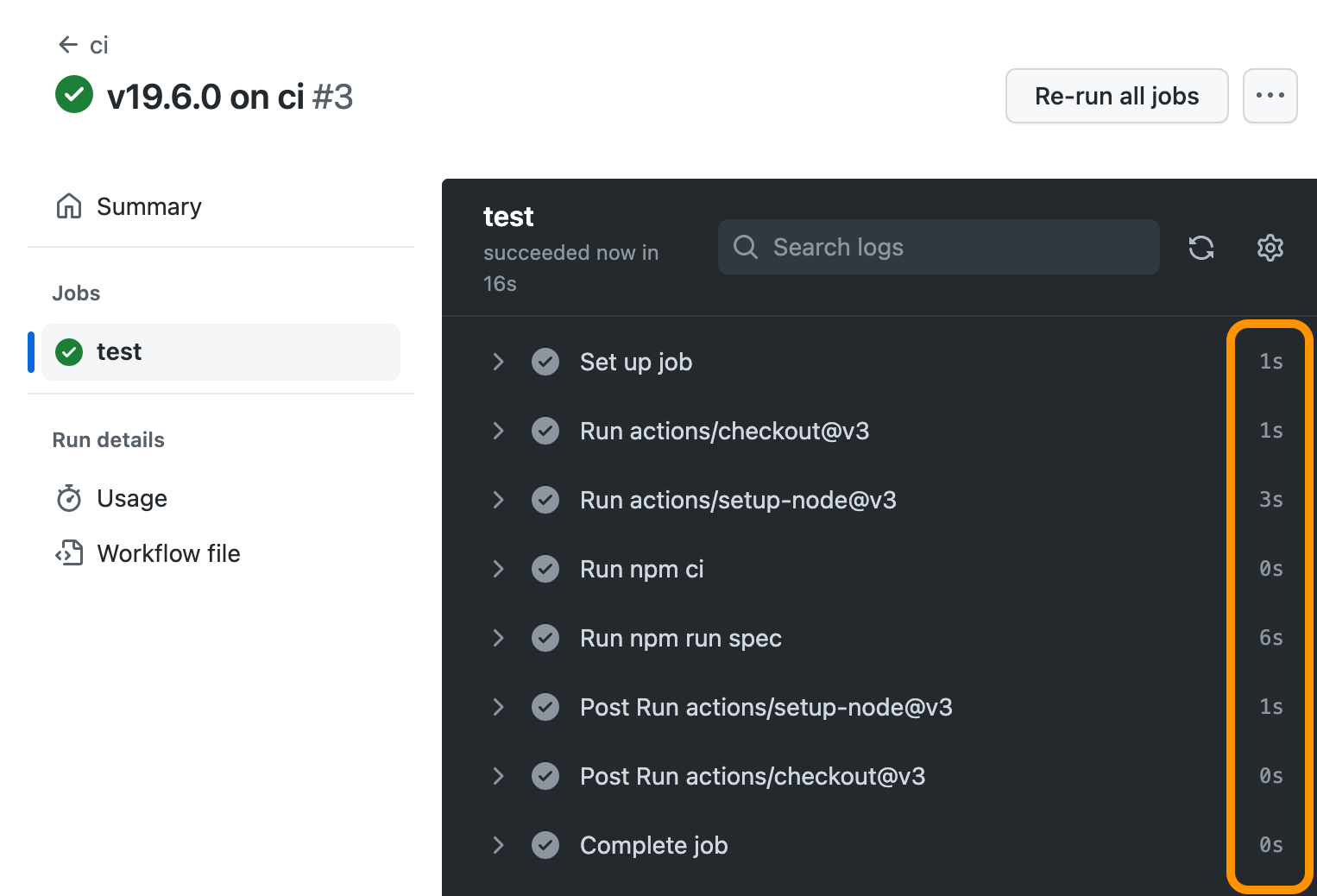The image size is (1317, 896).
Task: Click the checkmark next to Complete job
Action: click(545, 845)
